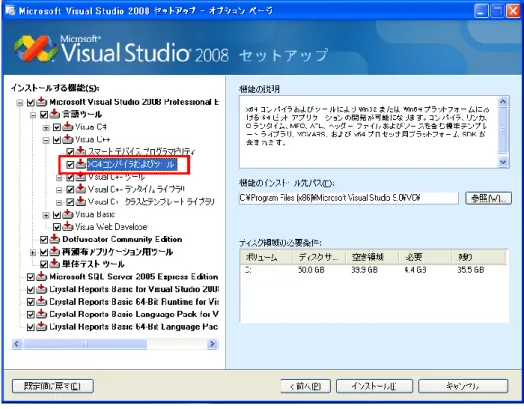Select the C: volume row

374,270
